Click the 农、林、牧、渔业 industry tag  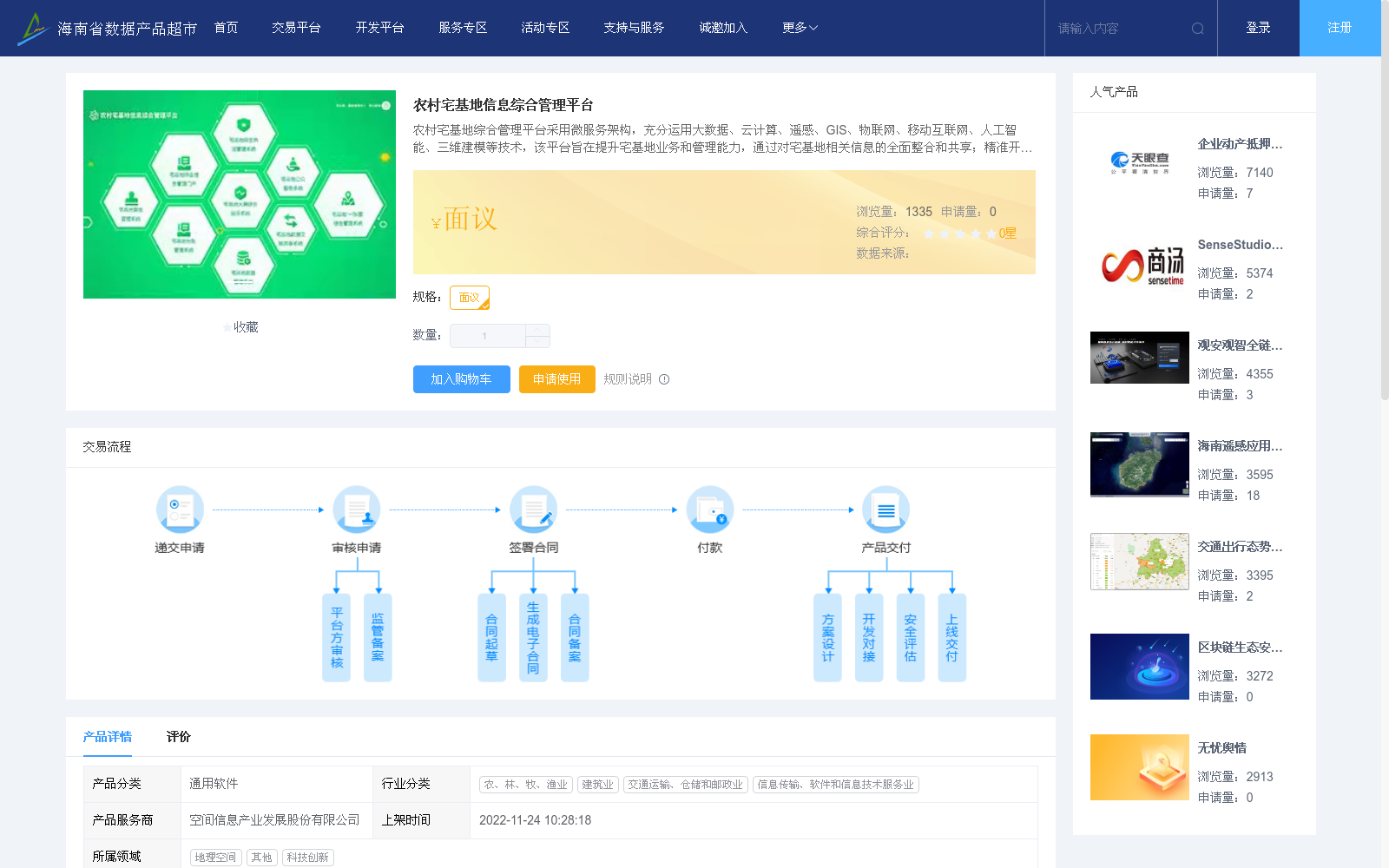click(525, 785)
